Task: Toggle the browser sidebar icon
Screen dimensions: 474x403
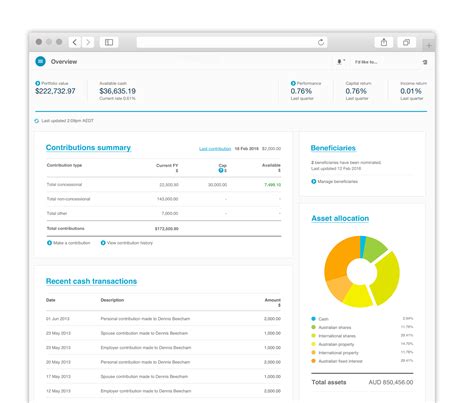Action: (109, 42)
